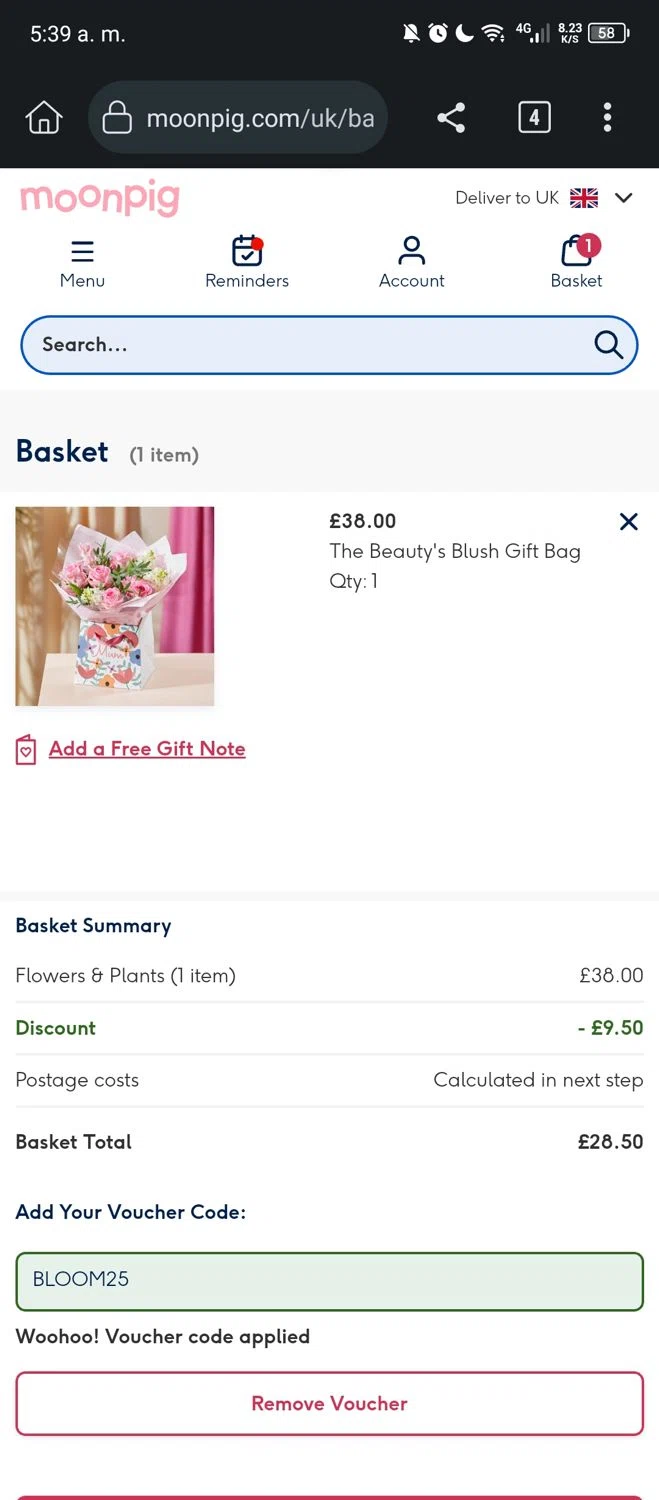Tap the share icon in browser bar

[x=451, y=118]
